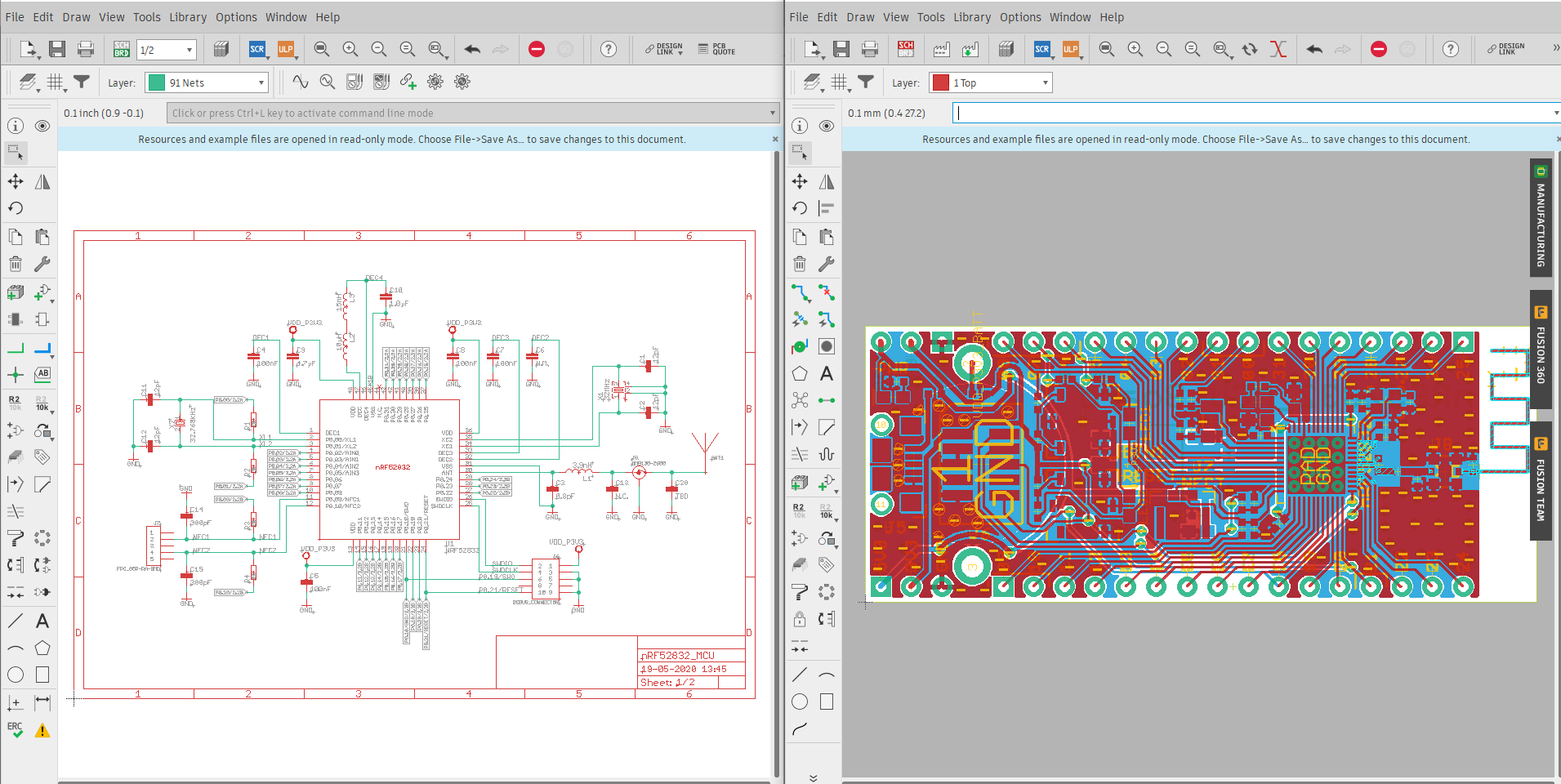Toggle the grid settings icon in board editor
Viewport: 1561px width, 784px height.
click(839, 82)
